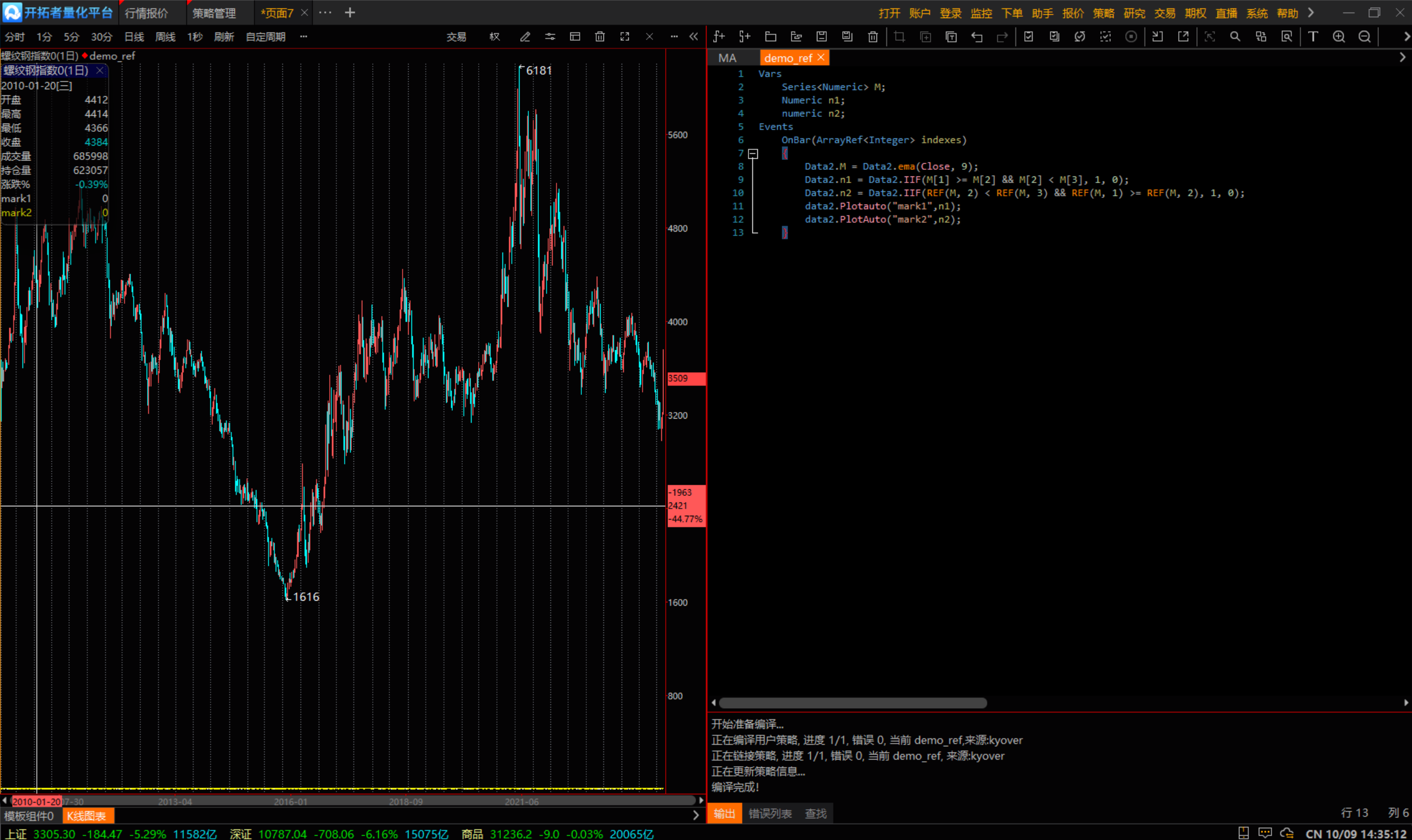Screen dimensions: 1412x840
Task: Click the save-all double floppy icon
Action: [847, 37]
